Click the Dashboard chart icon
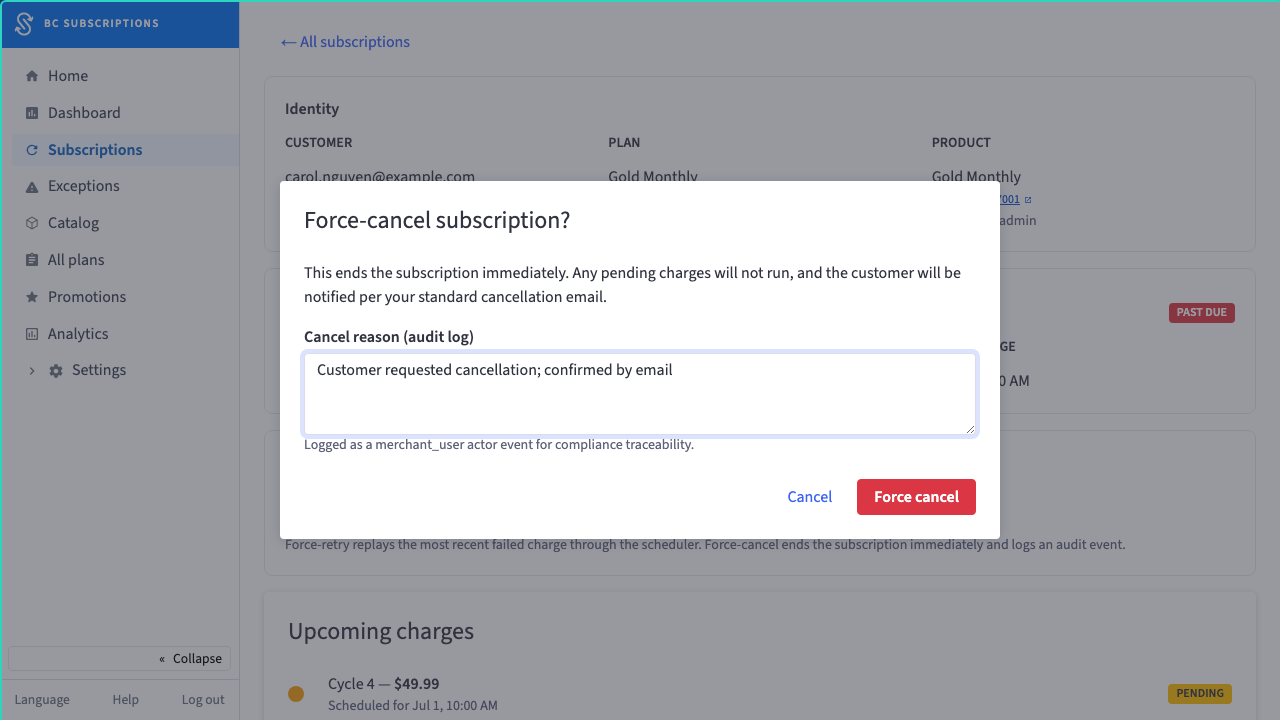Image resolution: width=1280 pixels, height=720 pixels. point(32,113)
